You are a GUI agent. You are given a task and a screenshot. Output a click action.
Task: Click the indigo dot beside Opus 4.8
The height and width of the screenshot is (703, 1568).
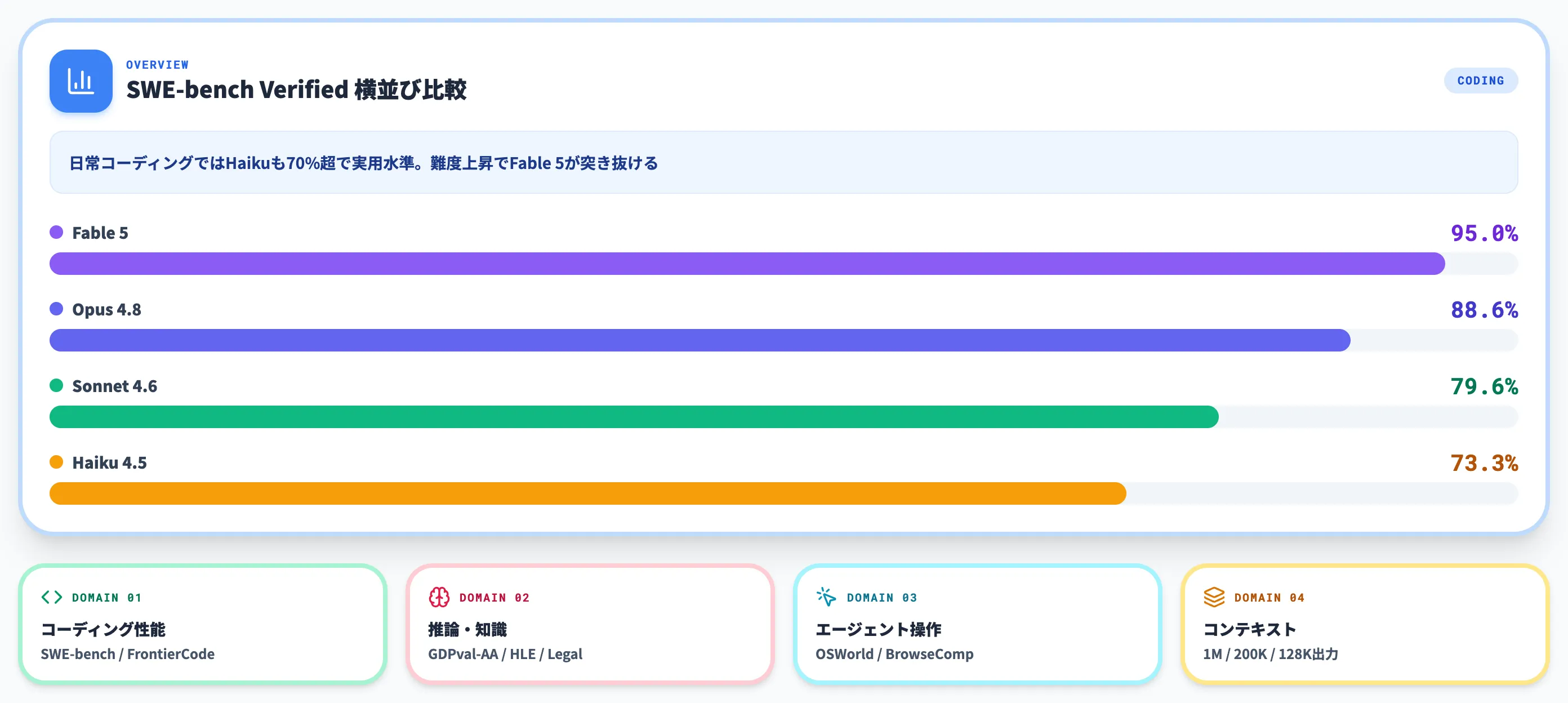click(x=57, y=309)
